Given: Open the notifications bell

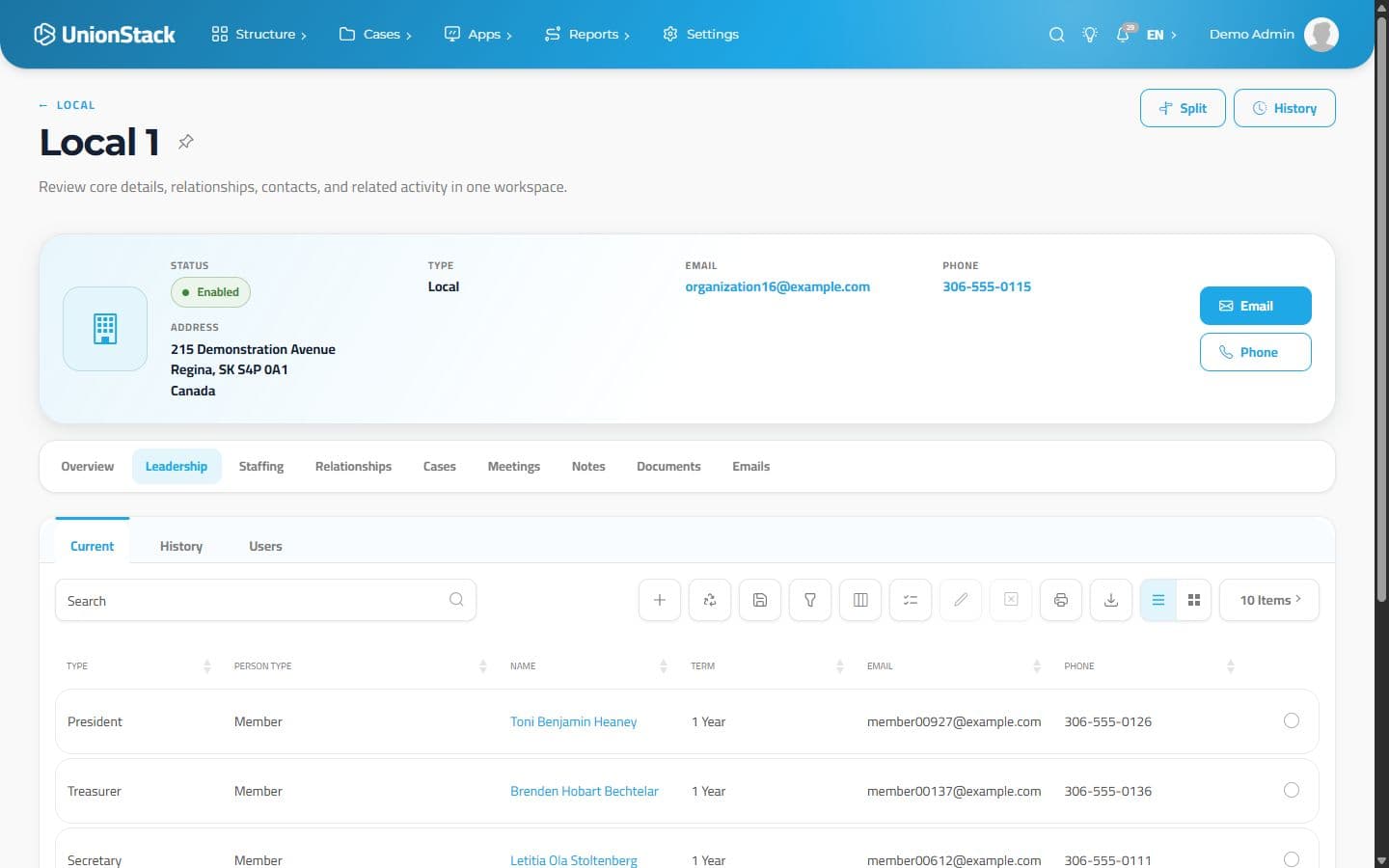Looking at the screenshot, I should [1124, 35].
